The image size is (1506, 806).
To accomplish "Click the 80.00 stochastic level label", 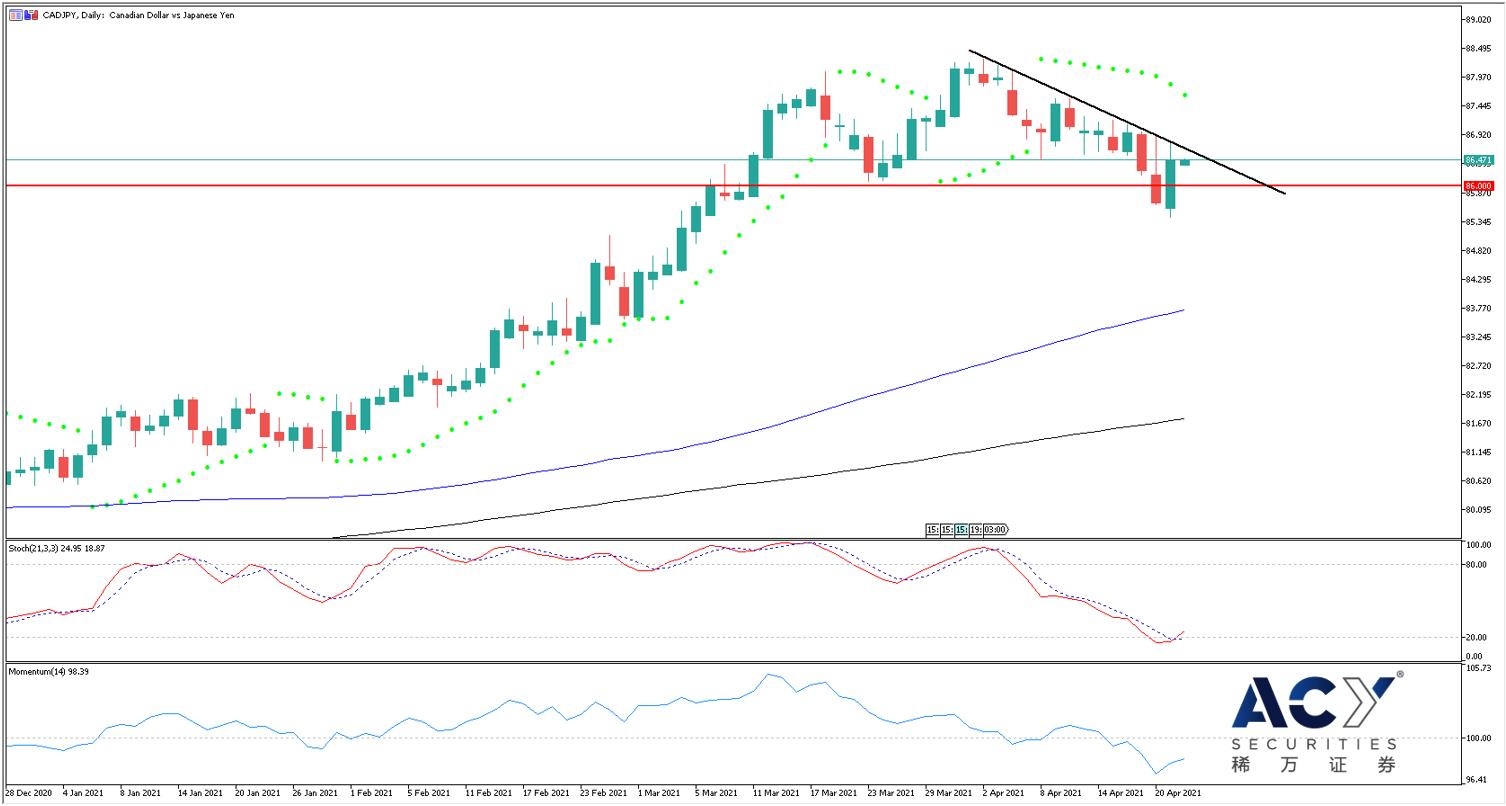I will click(1478, 564).
